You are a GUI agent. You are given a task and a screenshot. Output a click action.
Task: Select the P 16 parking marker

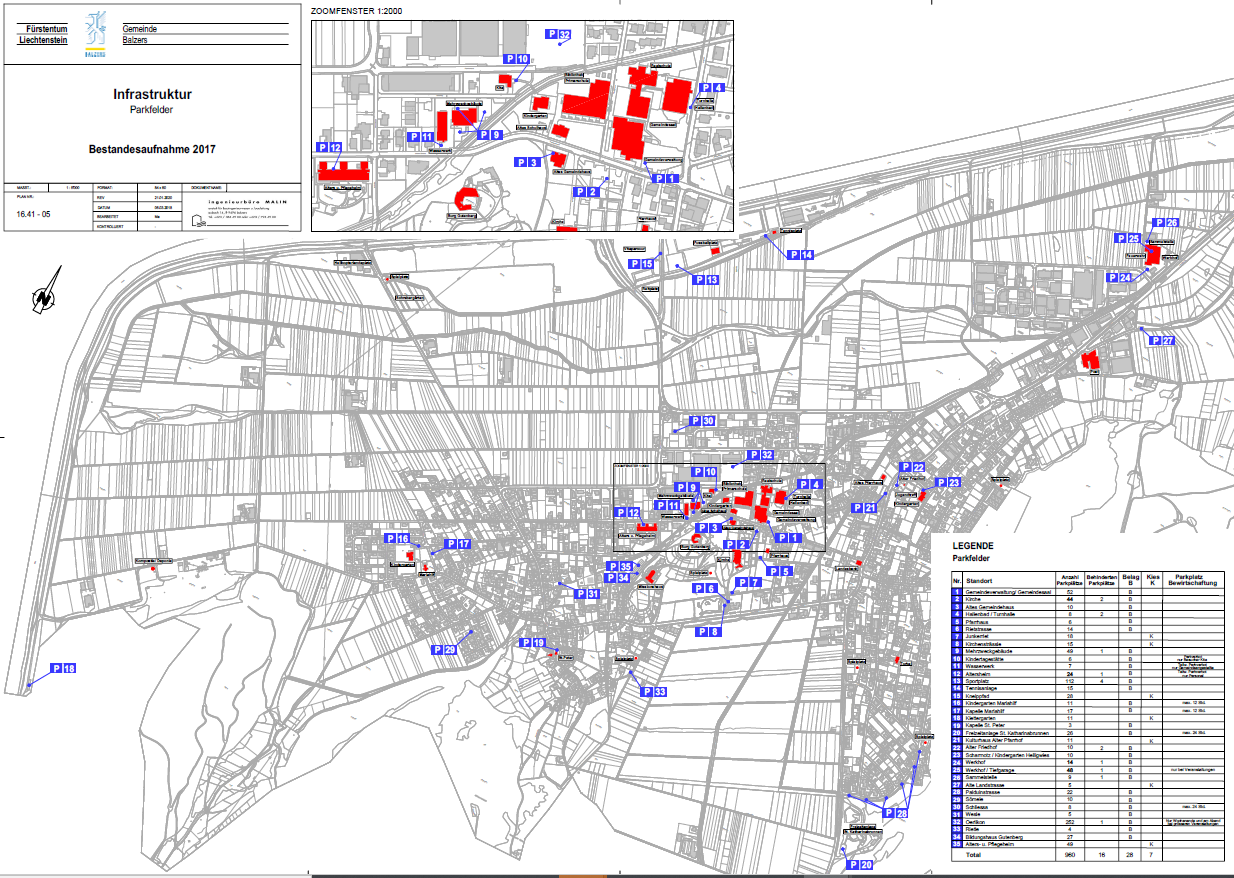click(397, 538)
